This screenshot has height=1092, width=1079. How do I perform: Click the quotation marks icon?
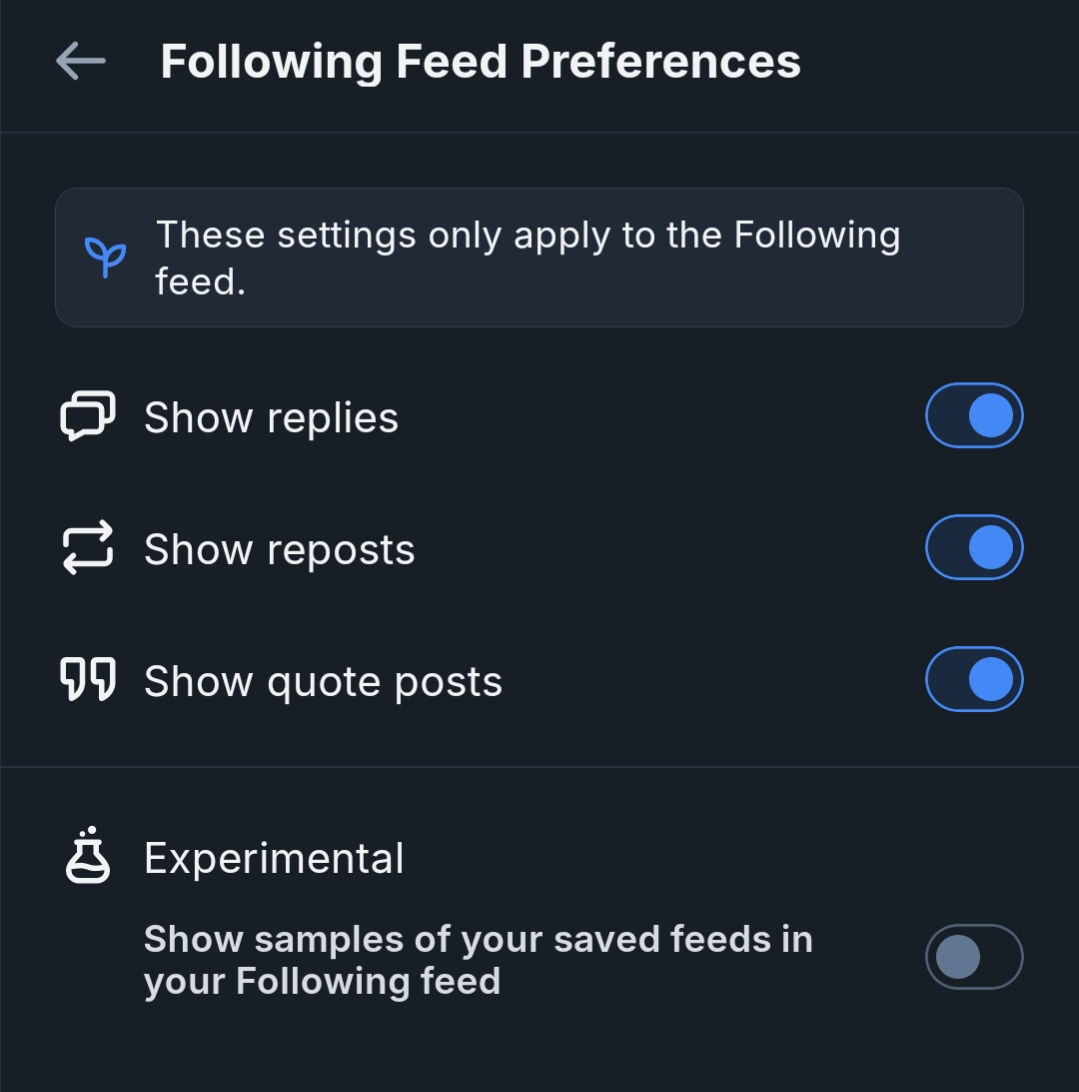point(88,680)
